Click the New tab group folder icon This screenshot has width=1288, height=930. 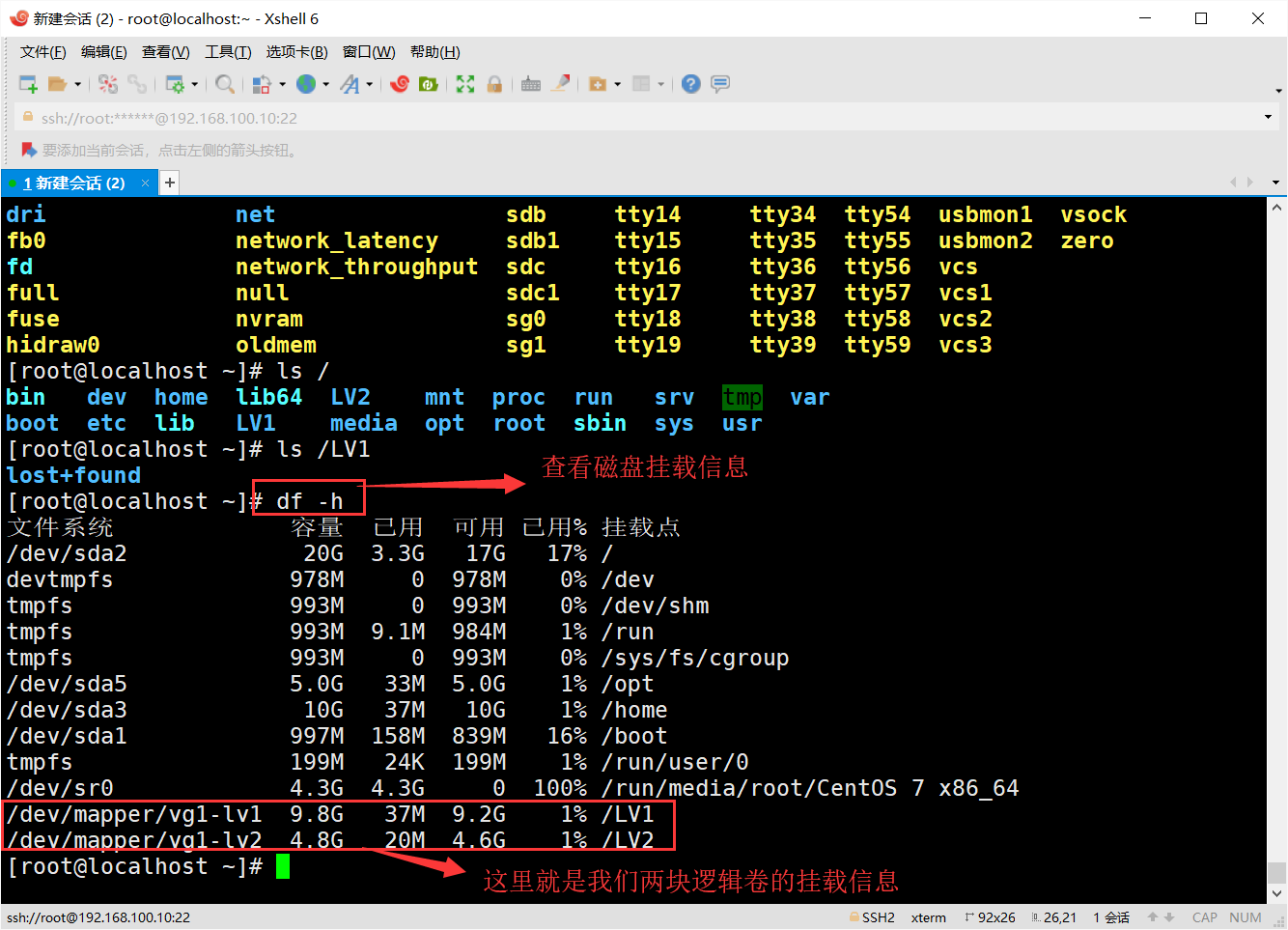pyautogui.click(x=598, y=84)
